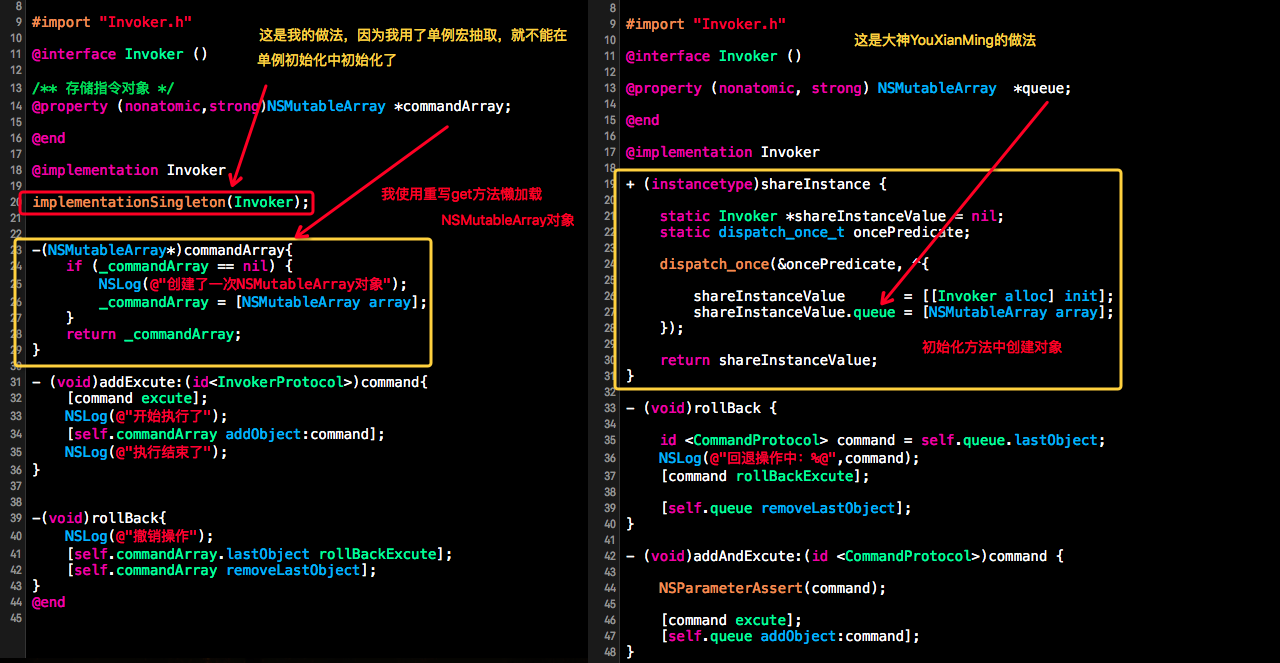Click '[self.commandArray.lastObject rollBackExcute];' line

[x=259, y=554]
